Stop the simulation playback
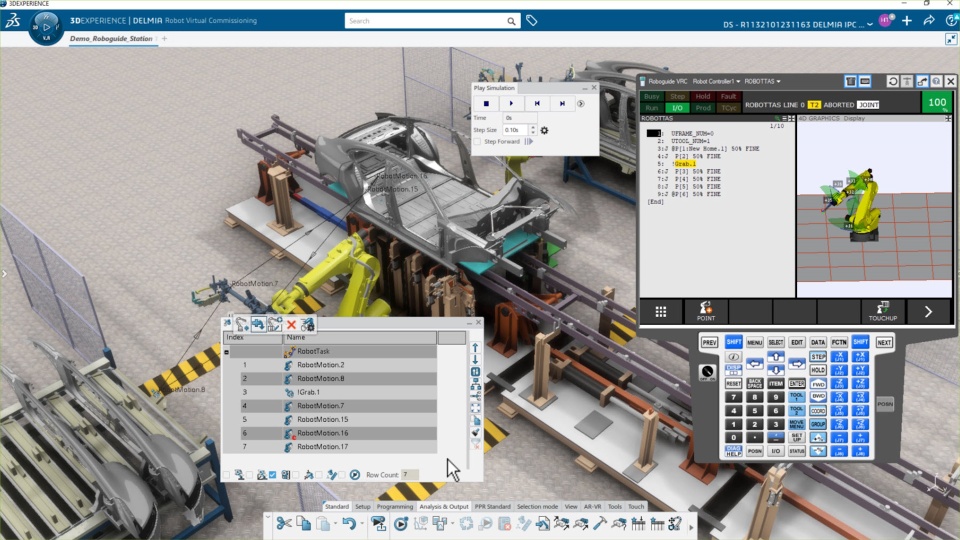 (486, 104)
